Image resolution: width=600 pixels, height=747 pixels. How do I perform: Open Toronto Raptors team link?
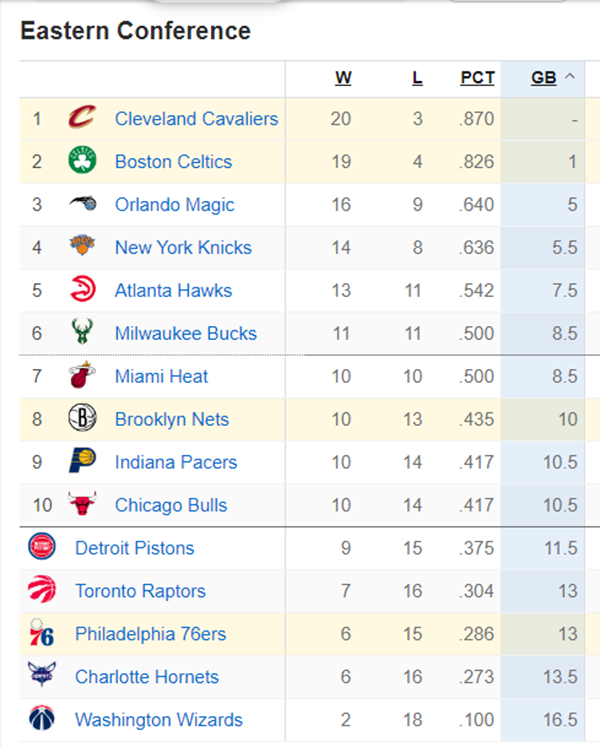coord(141,591)
